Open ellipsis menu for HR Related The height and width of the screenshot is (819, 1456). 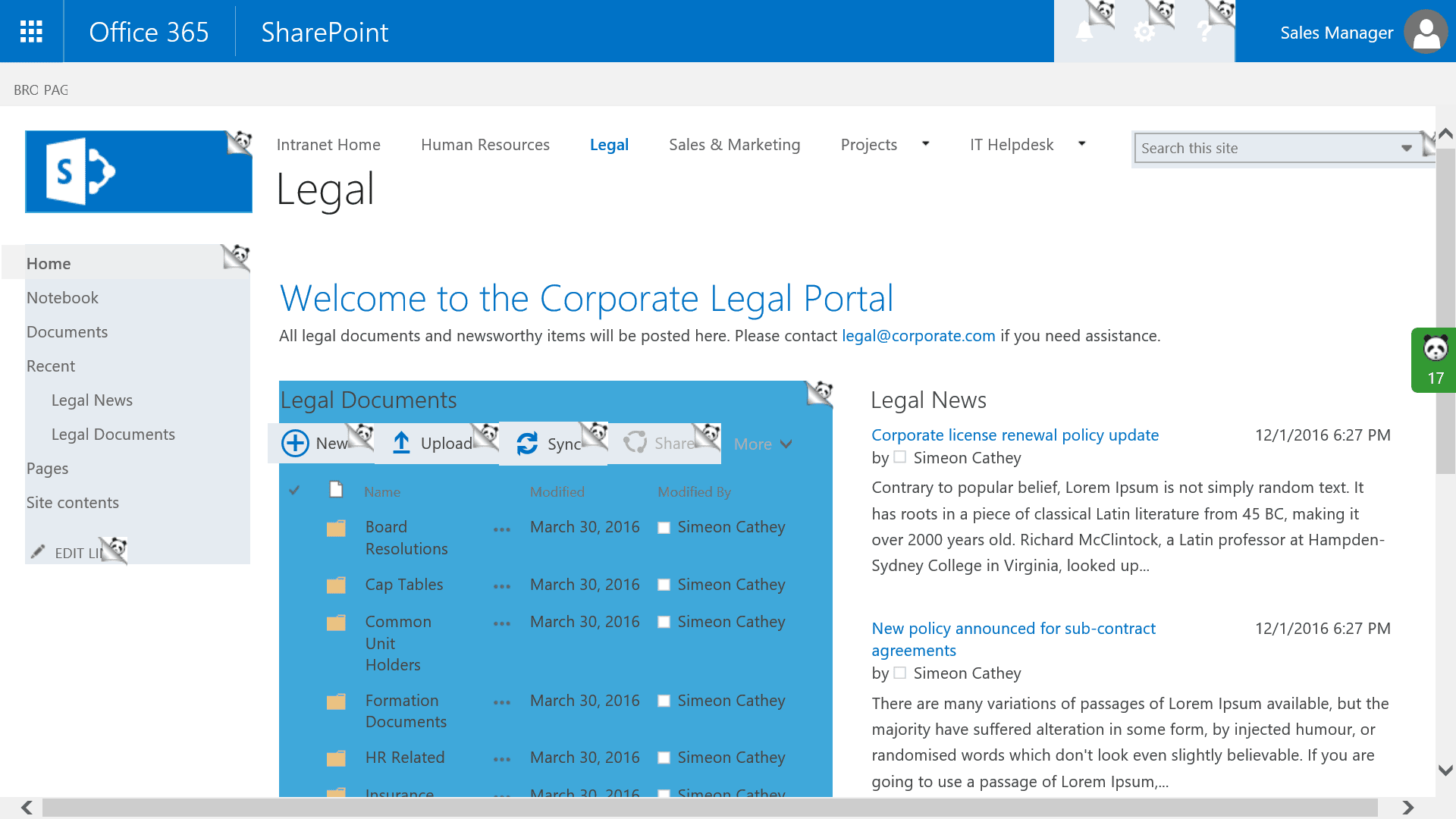502,759
